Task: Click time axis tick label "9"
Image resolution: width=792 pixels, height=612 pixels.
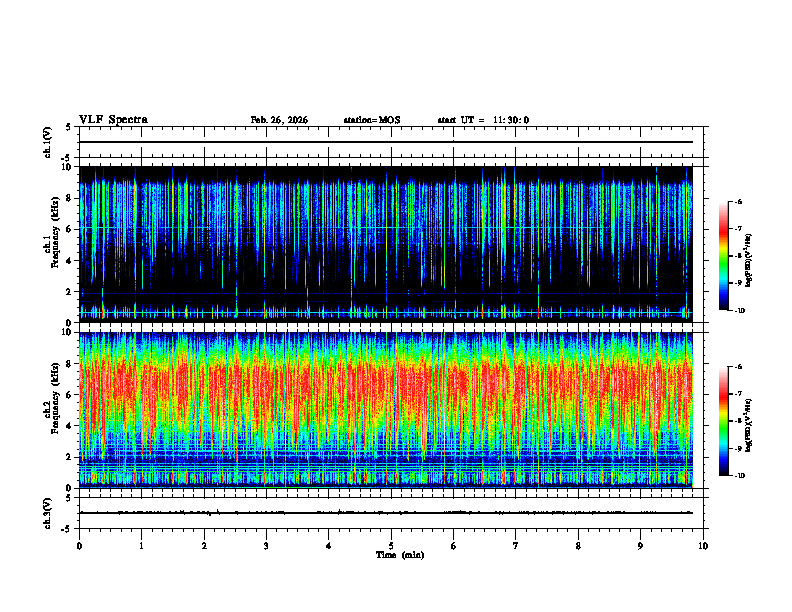Action: click(x=640, y=546)
